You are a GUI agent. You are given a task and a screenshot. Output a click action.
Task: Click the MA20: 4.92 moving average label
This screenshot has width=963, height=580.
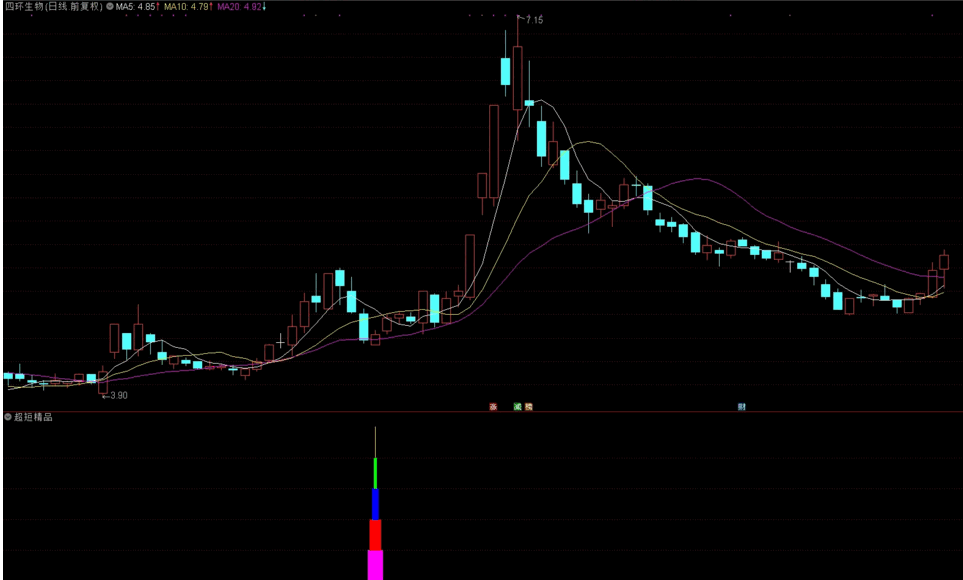pos(242,7)
